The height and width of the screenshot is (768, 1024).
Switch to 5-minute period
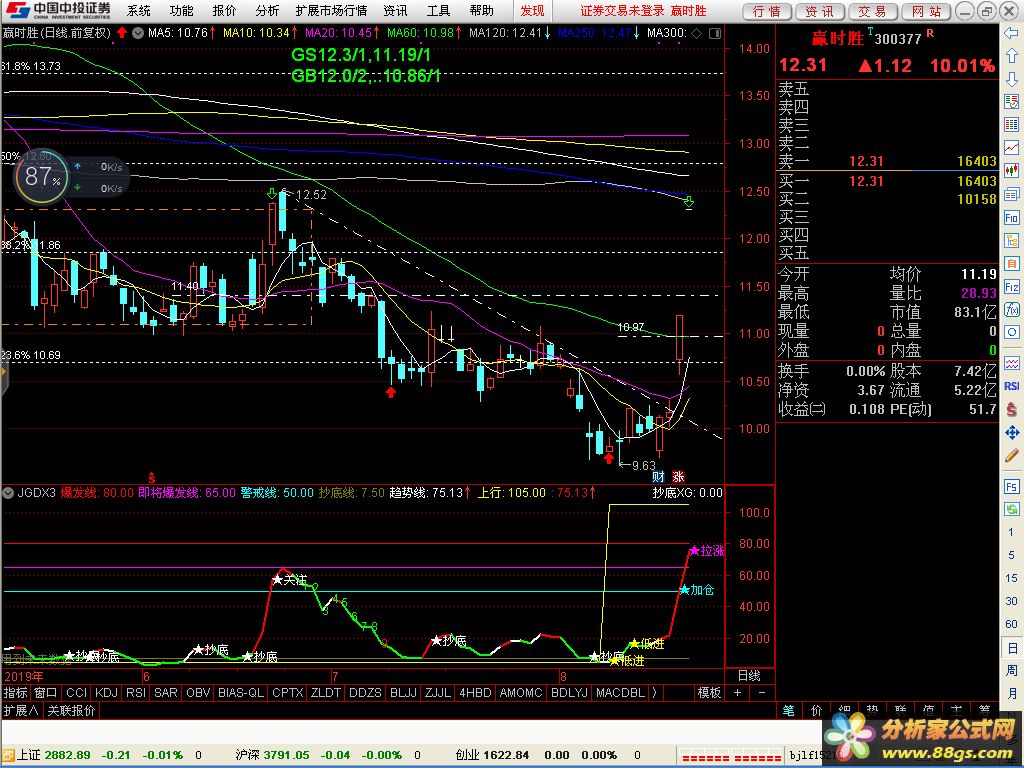coord(1011,555)
